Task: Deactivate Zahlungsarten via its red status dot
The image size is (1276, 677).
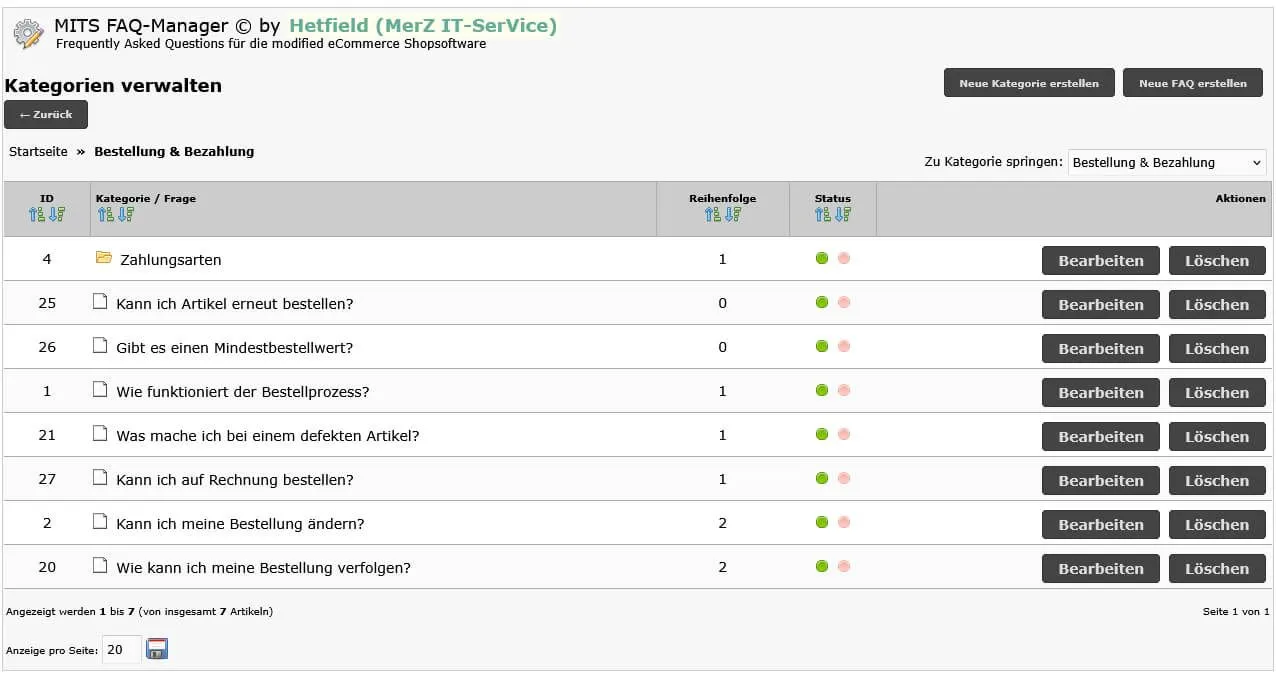Action: [x=844, y=259]
